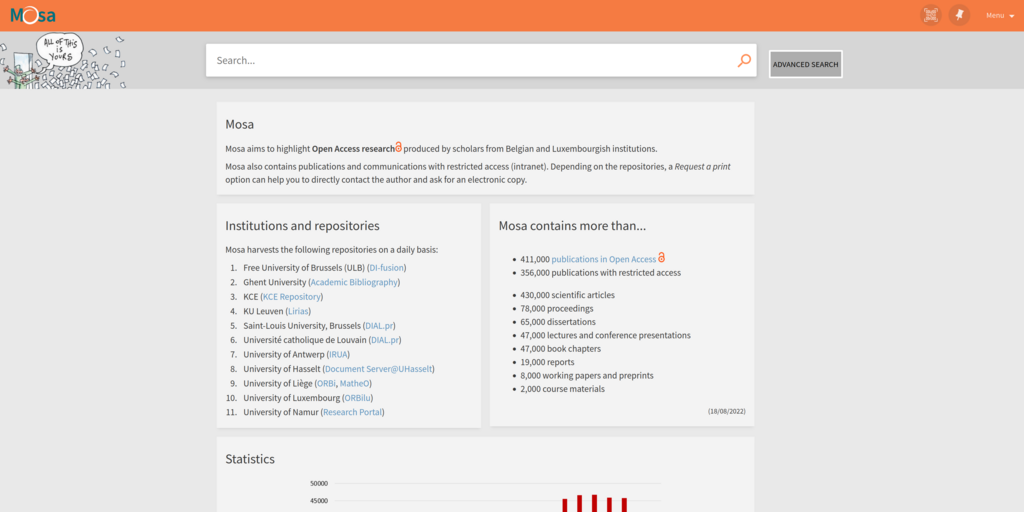Click the pin icon in header
The width and height of the screenshot is (1024, 512).
click(x=959, y=15)
